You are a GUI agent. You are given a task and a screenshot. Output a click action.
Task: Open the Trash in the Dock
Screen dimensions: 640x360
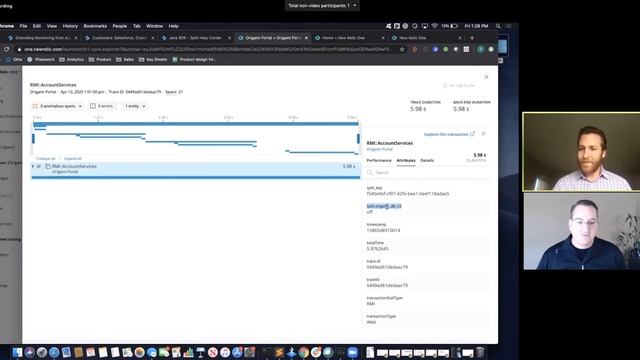pyautogui.click(x=480, y=352)
